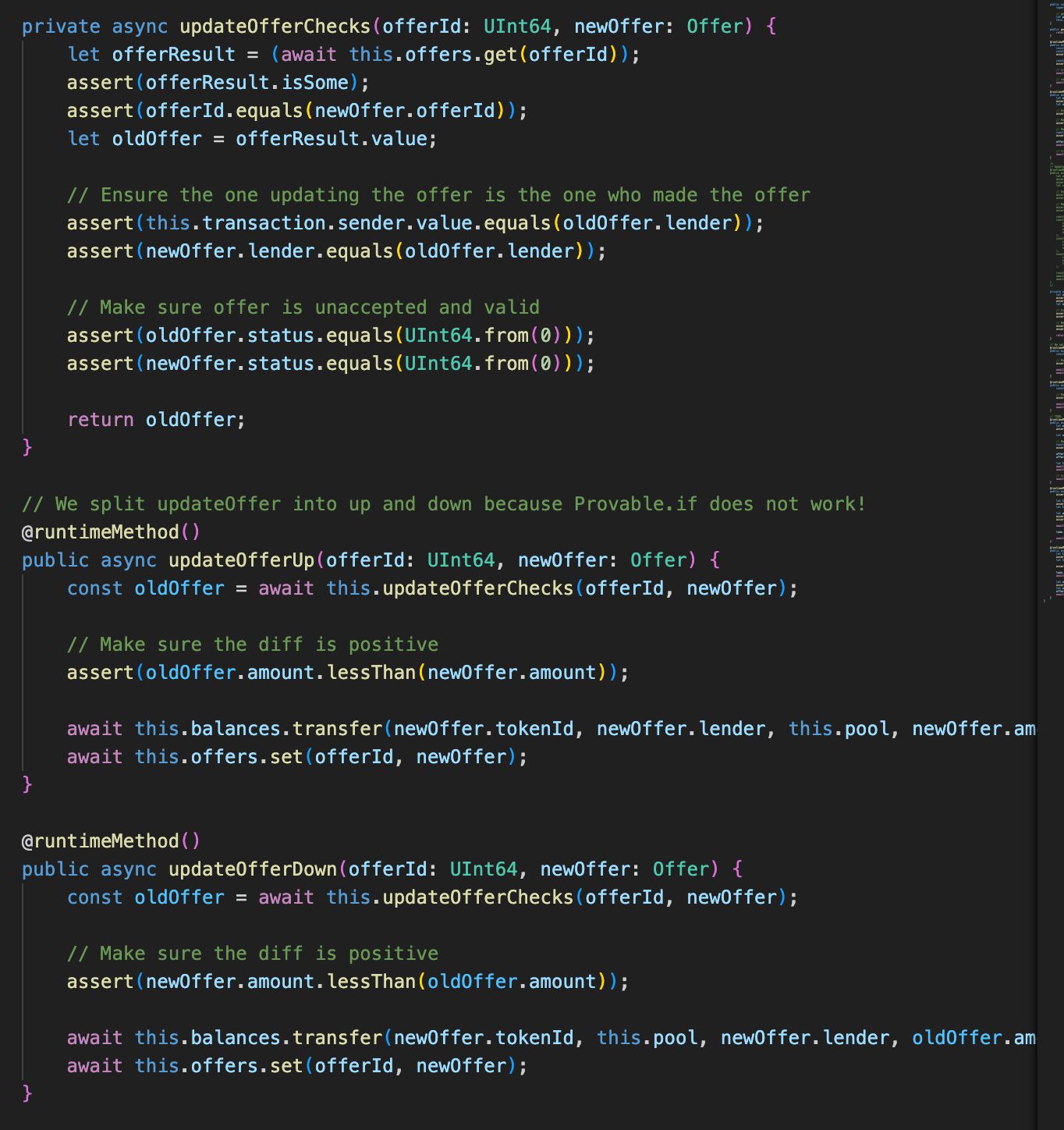
Task: Click updateOfferChecks name in the private method declaration
Action: [275, 27]
